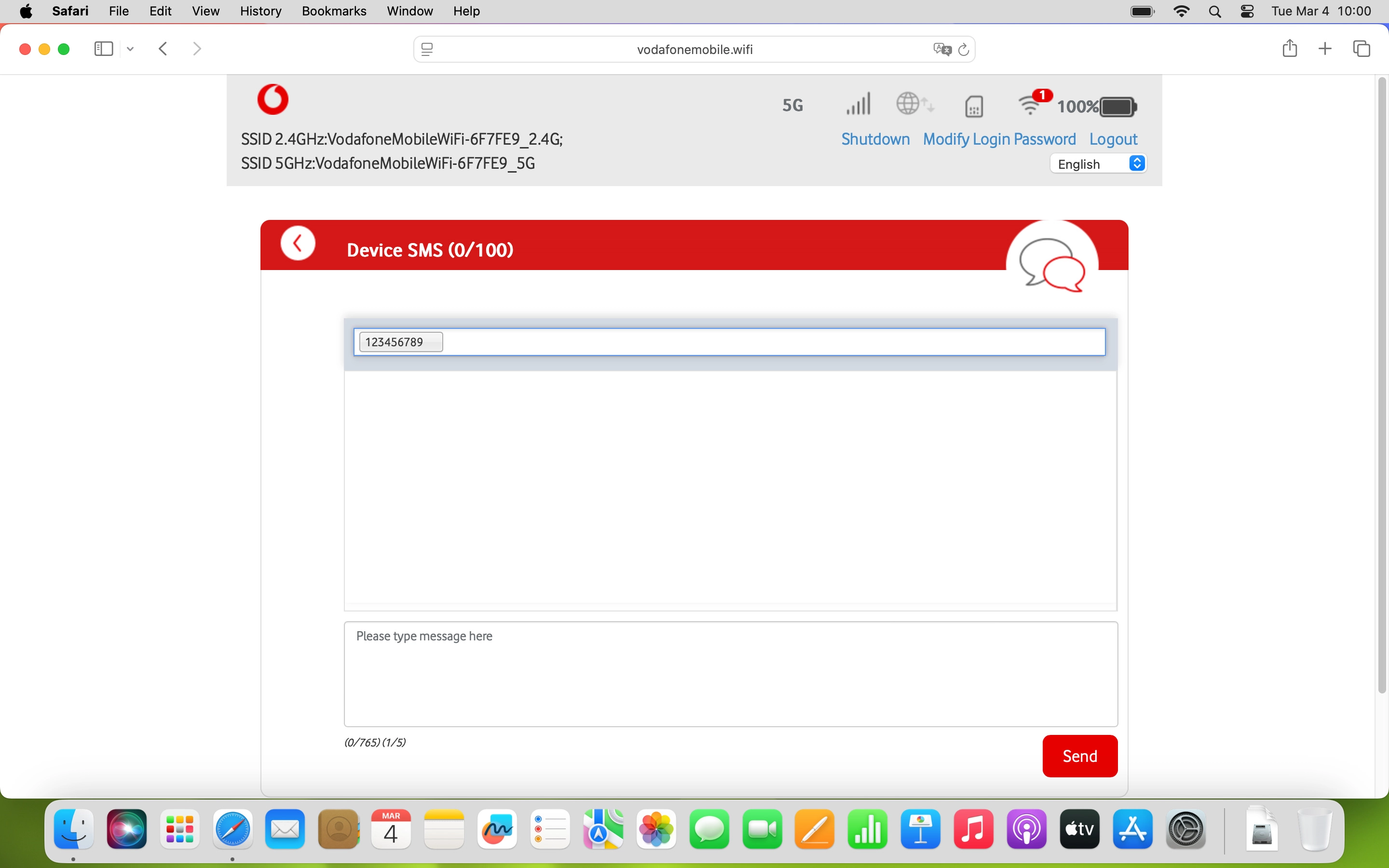Viewport: 1389px width, 868px height.
Task: Open the English language dropdown
Action: click(x=1099, y=164)
